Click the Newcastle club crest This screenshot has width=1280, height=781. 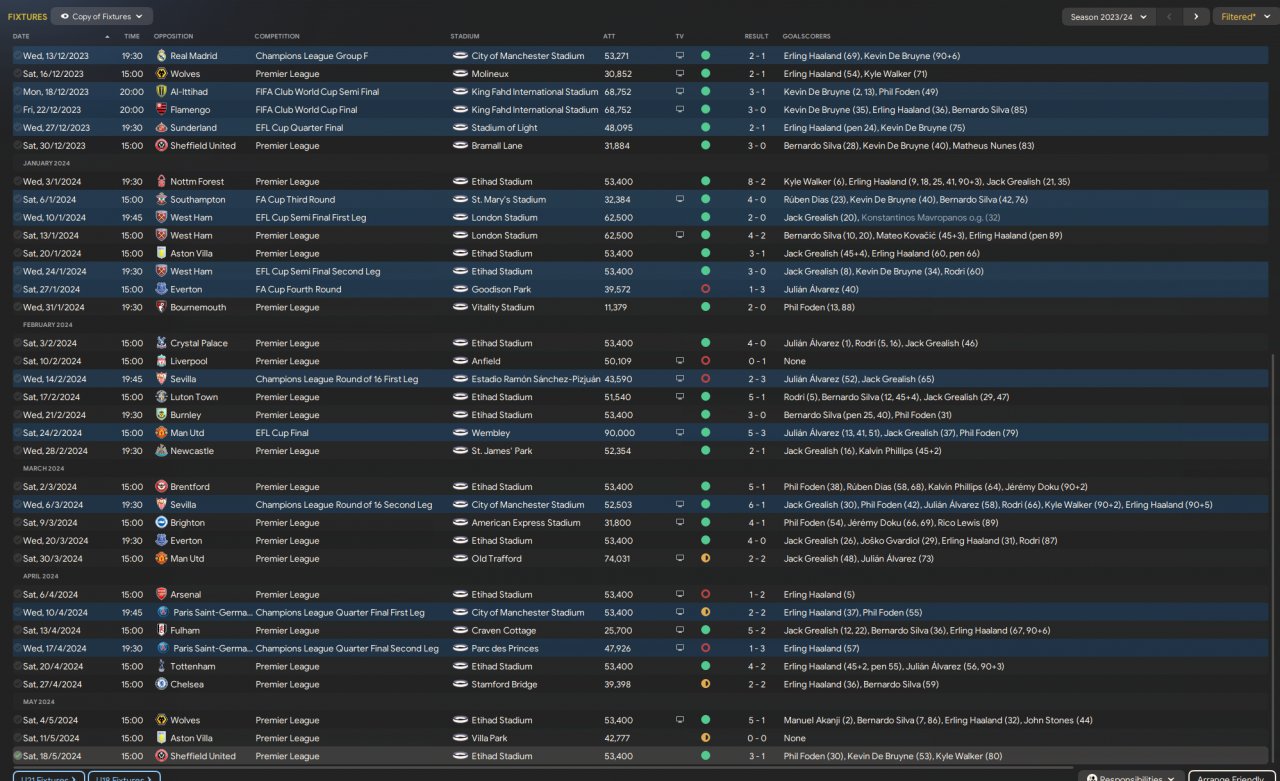pyautogui.click(x=162, y=452)
